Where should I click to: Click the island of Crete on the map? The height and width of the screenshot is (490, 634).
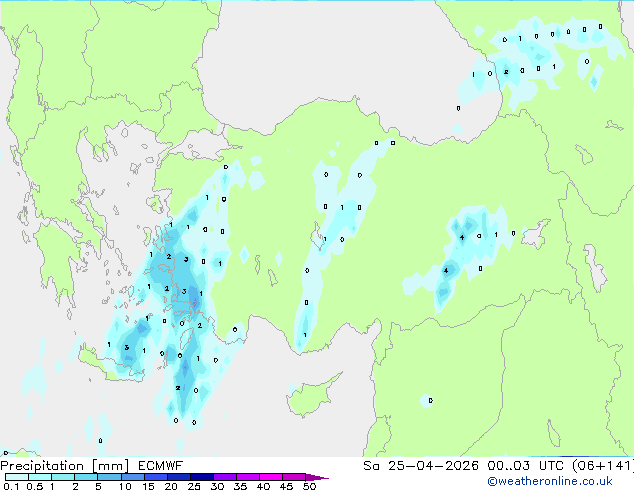point(110,365)
